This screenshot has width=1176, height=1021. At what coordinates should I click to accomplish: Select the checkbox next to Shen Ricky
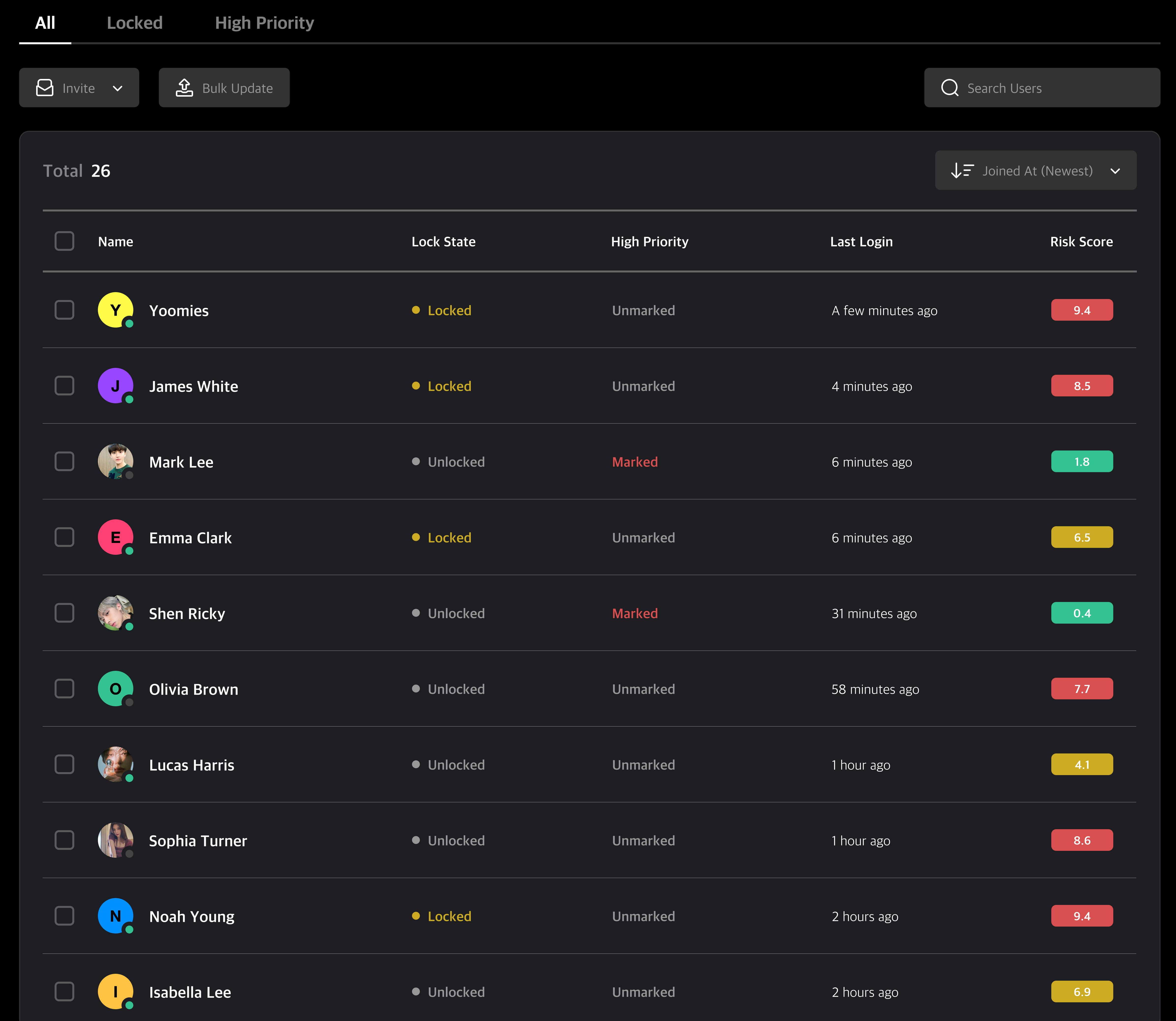coord(64,613)
